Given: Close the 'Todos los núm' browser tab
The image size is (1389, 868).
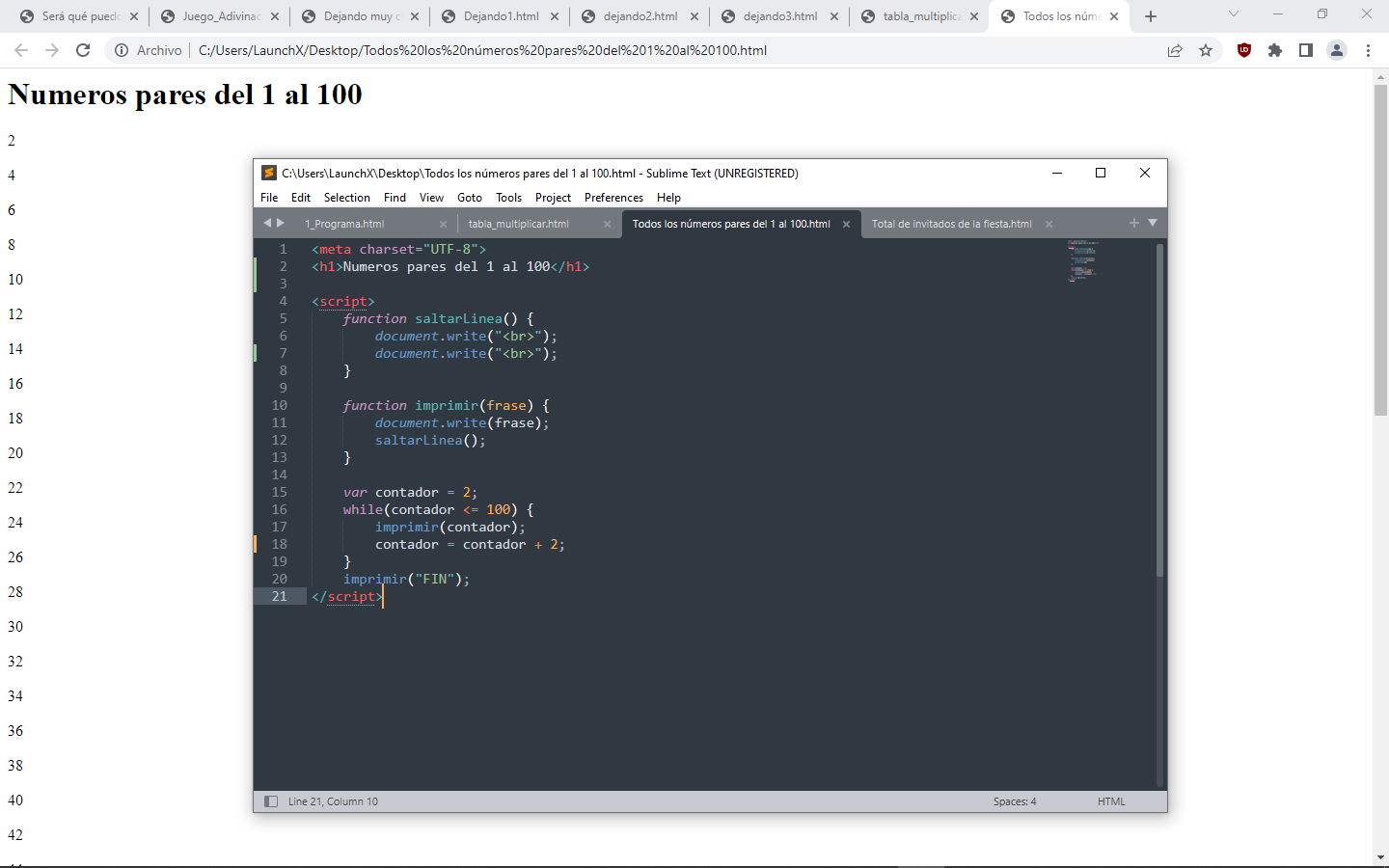Looking at the screenshot, I should (1114, 16).
